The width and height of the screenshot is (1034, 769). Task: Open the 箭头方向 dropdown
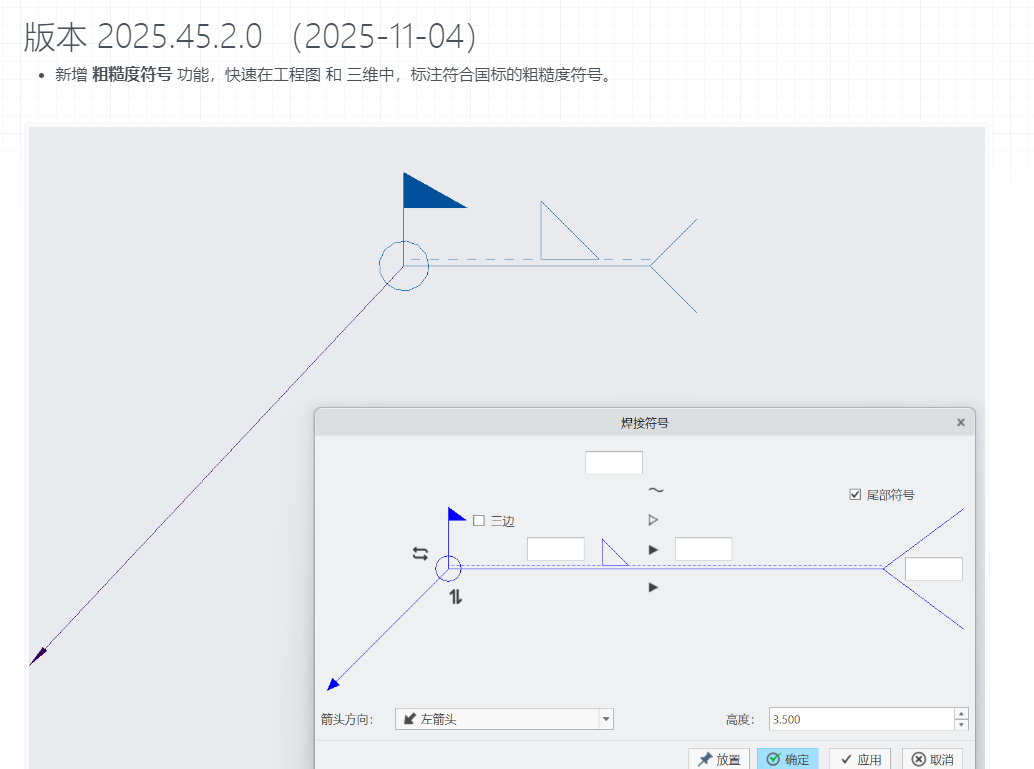[605, 719]
